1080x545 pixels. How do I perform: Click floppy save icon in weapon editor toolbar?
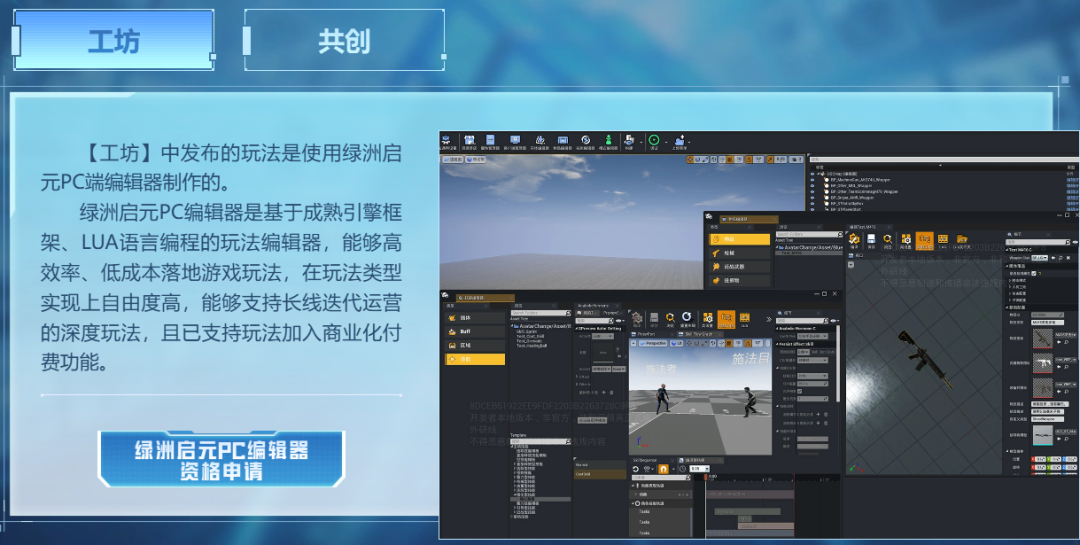(871, 239)
